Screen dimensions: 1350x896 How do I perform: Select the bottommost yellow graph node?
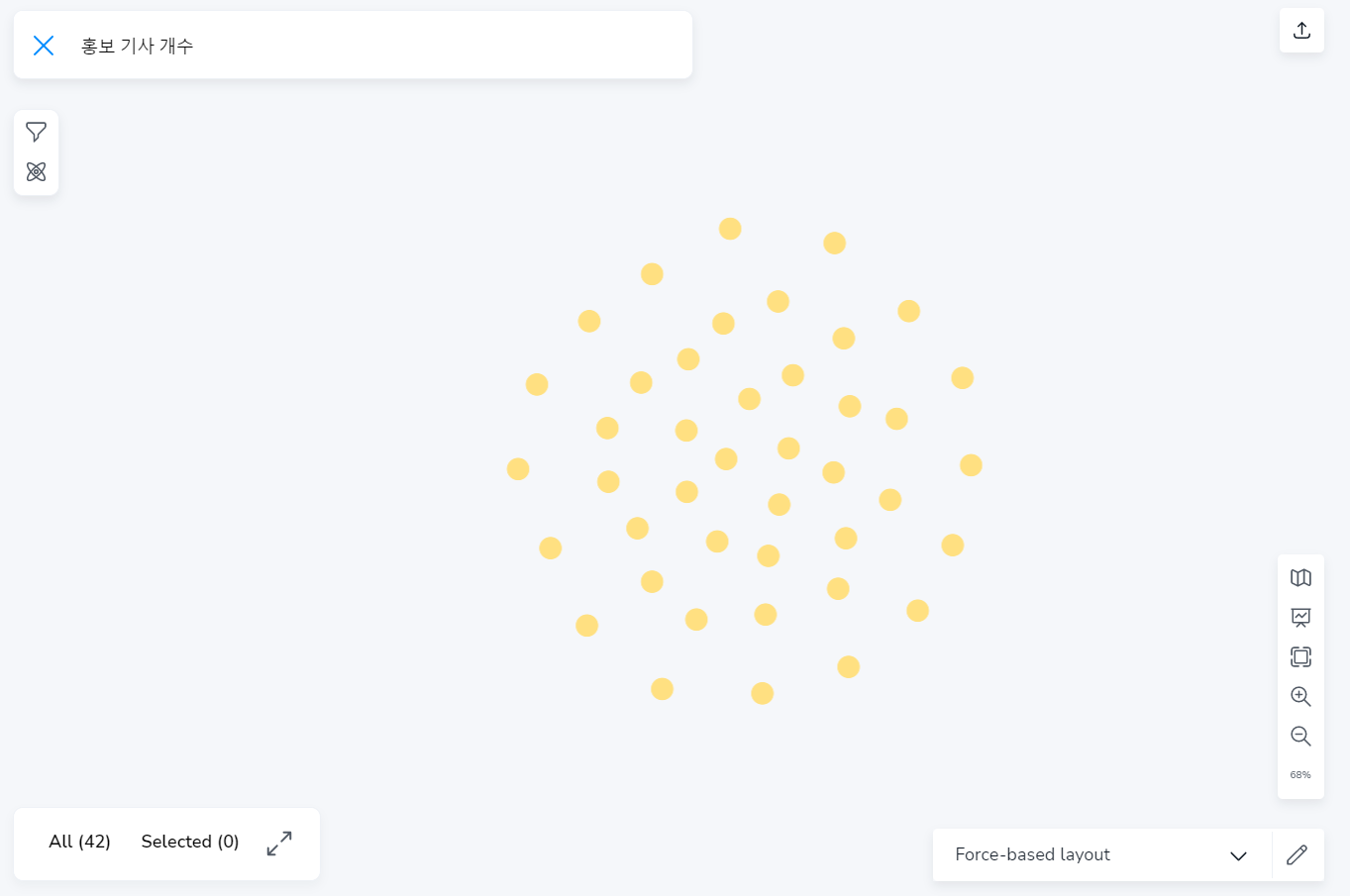(762, 693)
